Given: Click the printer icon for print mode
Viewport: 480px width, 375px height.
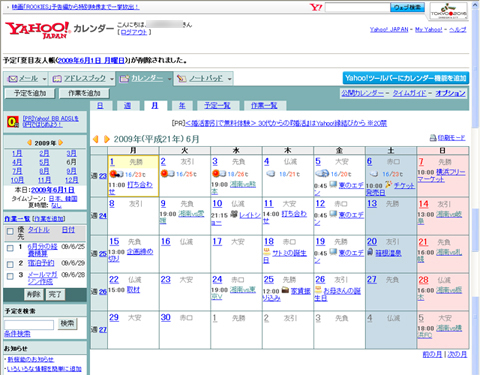Looking at the screenshot, I should coord(433,138).
